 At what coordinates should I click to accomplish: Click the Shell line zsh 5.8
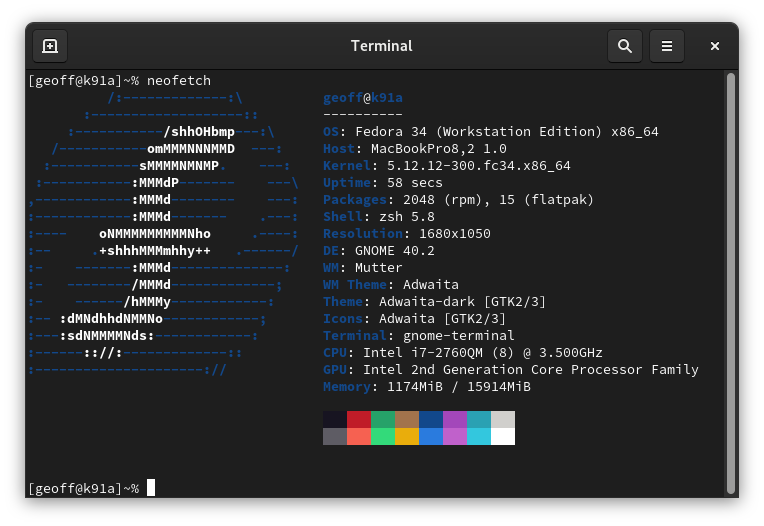379,217
